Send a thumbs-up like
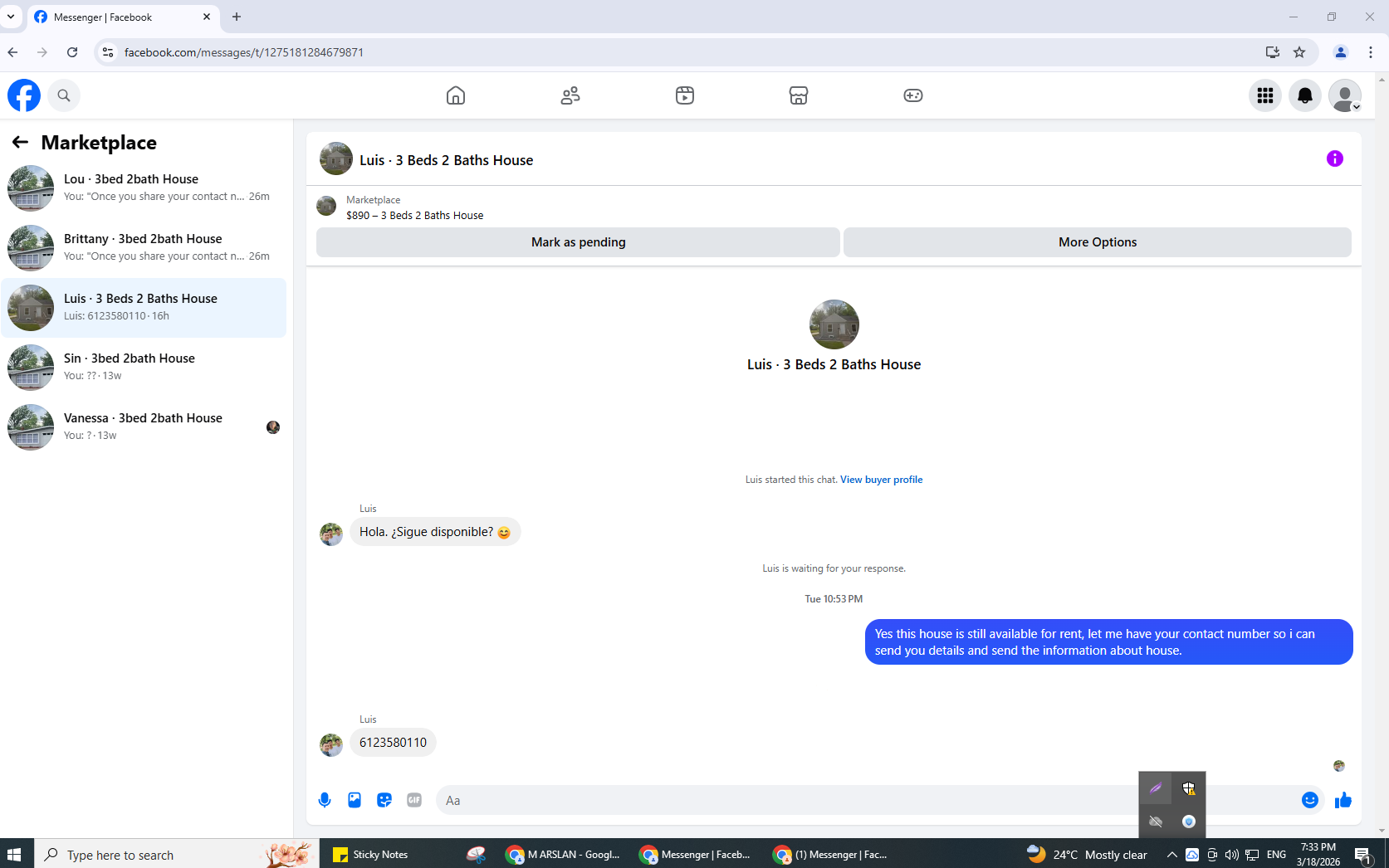The height and width of the screenshot is (868, 1389). [1343, 800]
